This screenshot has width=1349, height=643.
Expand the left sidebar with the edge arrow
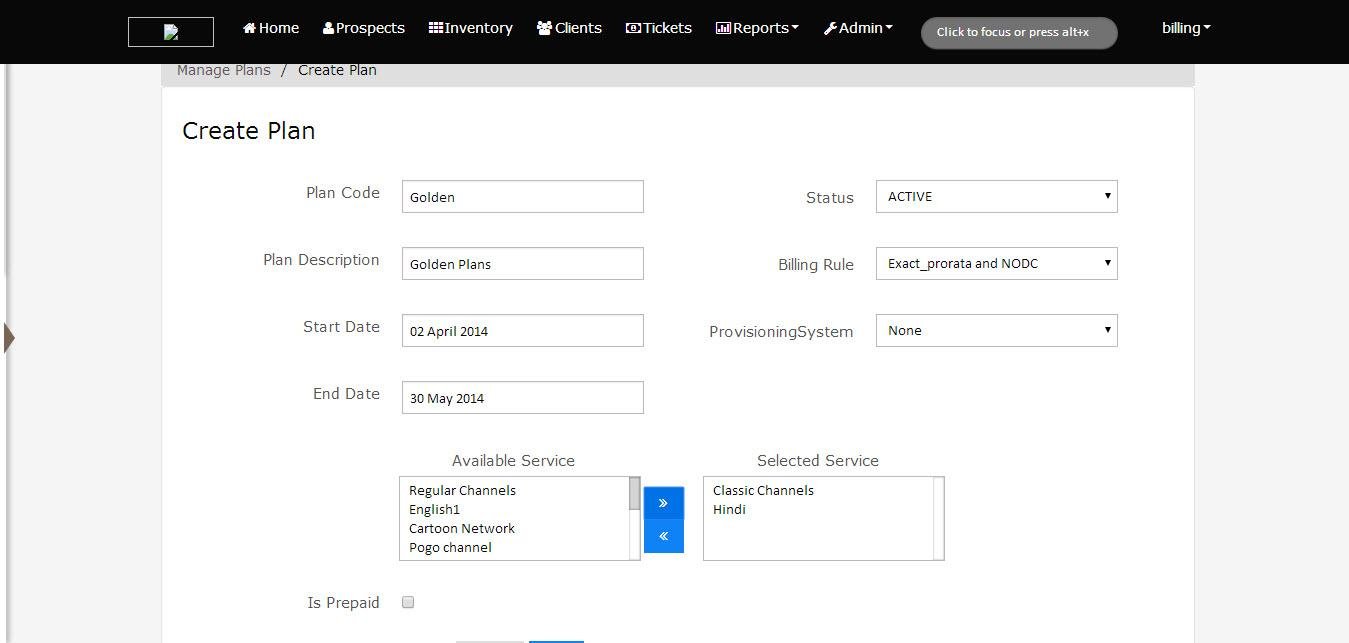(x=10, y=337)
